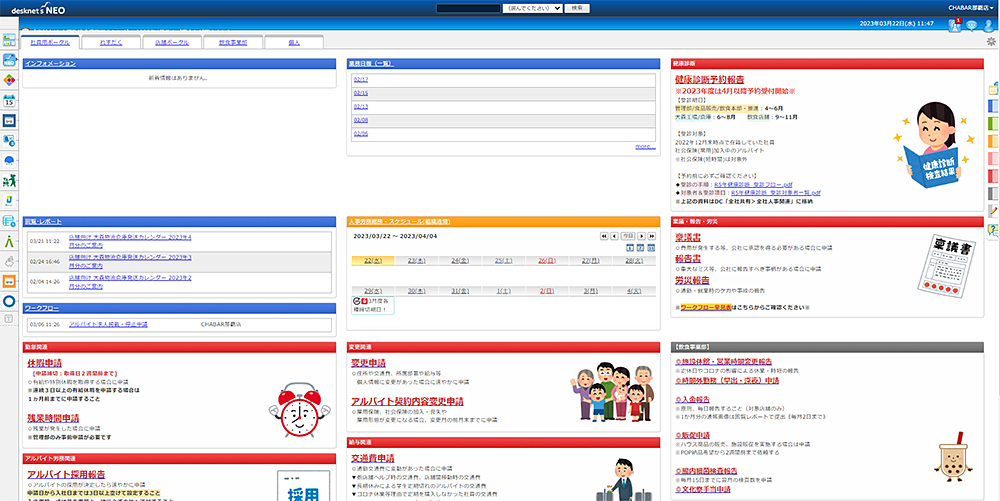The image size is (1000, 501).
Task: Jump to first schedule period double-left arrow
Action: pyautogui.click(x=603, y=236)
